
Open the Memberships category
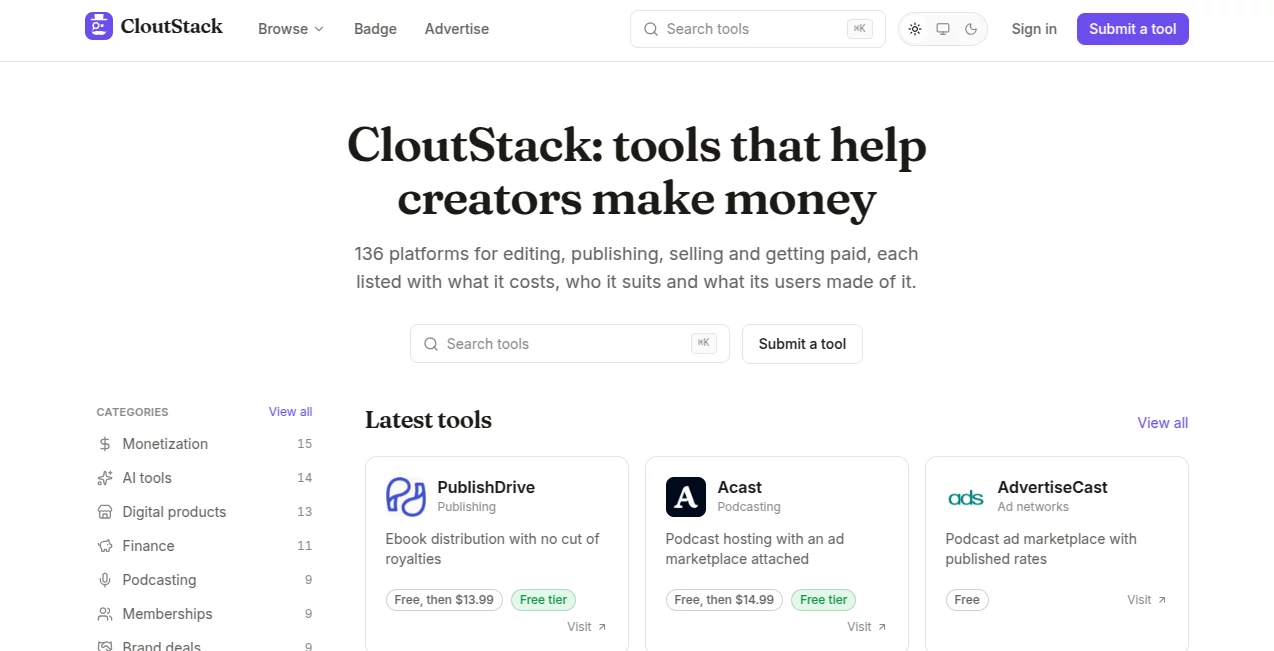point(205,614)
